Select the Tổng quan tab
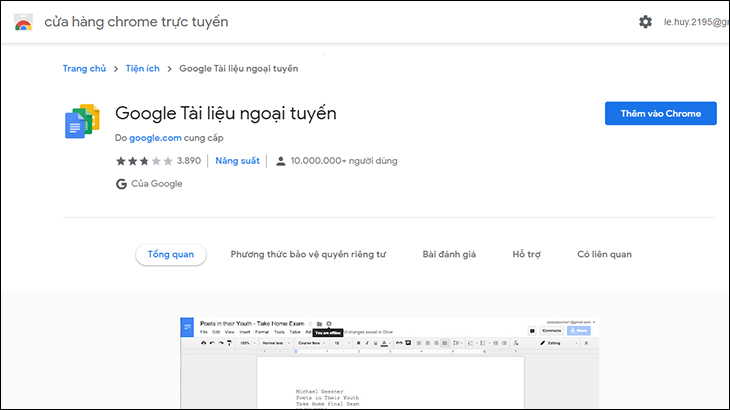 [171, 255]
